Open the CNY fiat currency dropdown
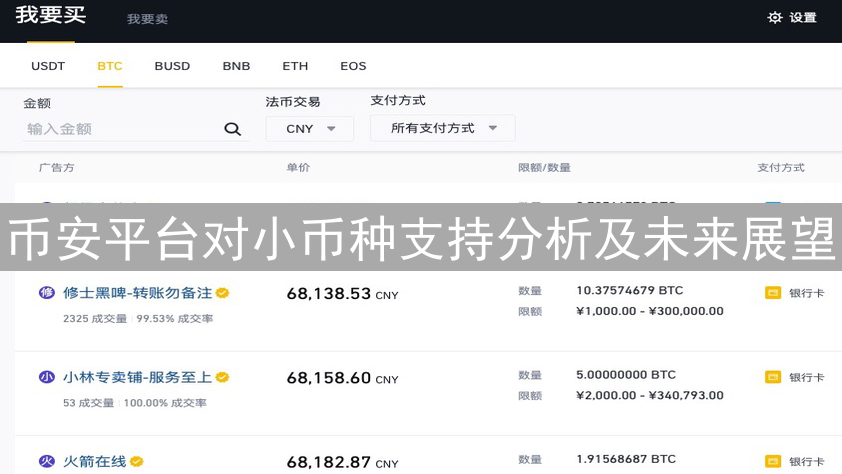Image resolution: width=842 pixels, height=474 pixels. point(309,129)
